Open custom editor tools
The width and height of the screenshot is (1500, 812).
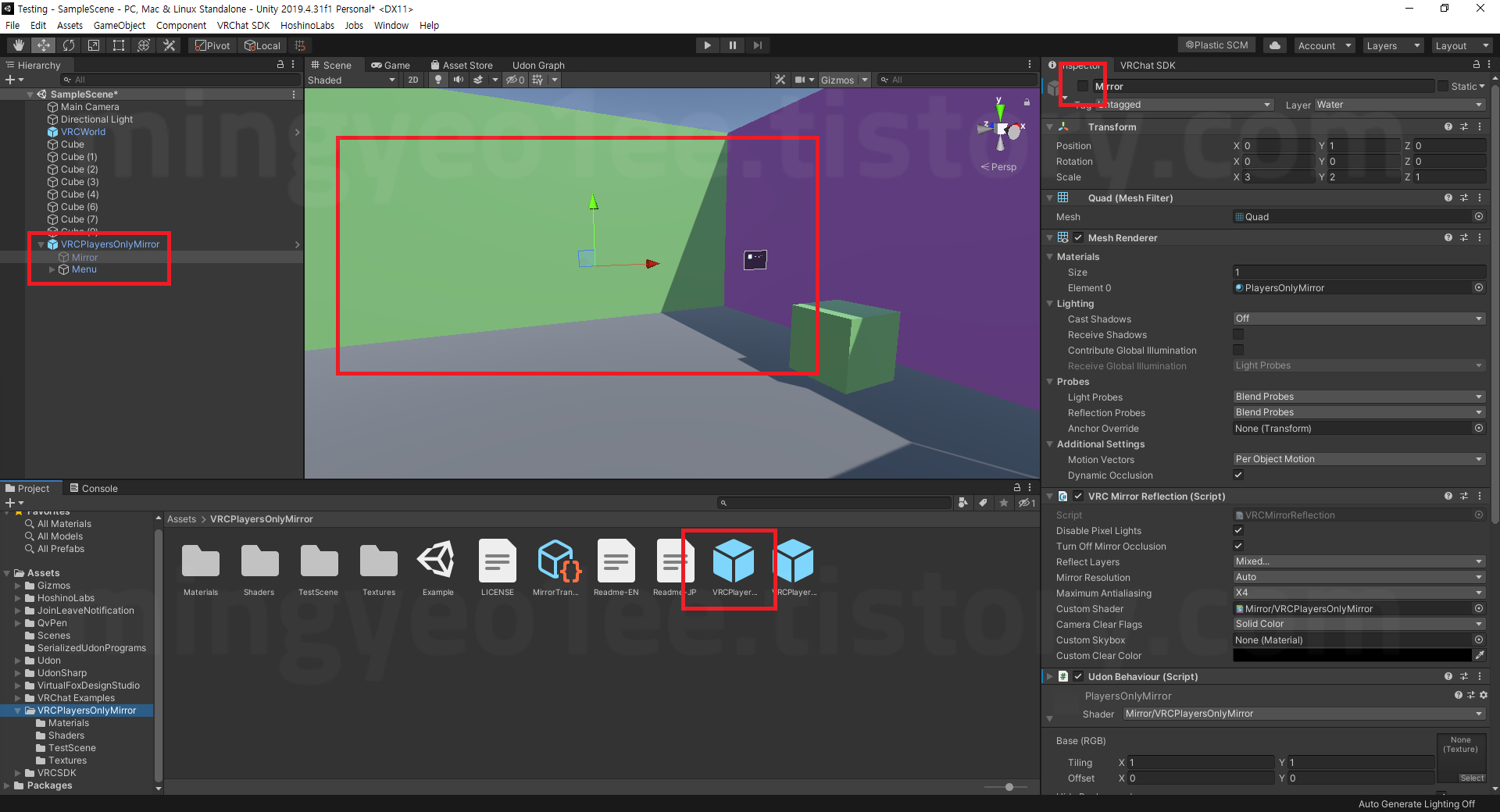tap(169, 45)
